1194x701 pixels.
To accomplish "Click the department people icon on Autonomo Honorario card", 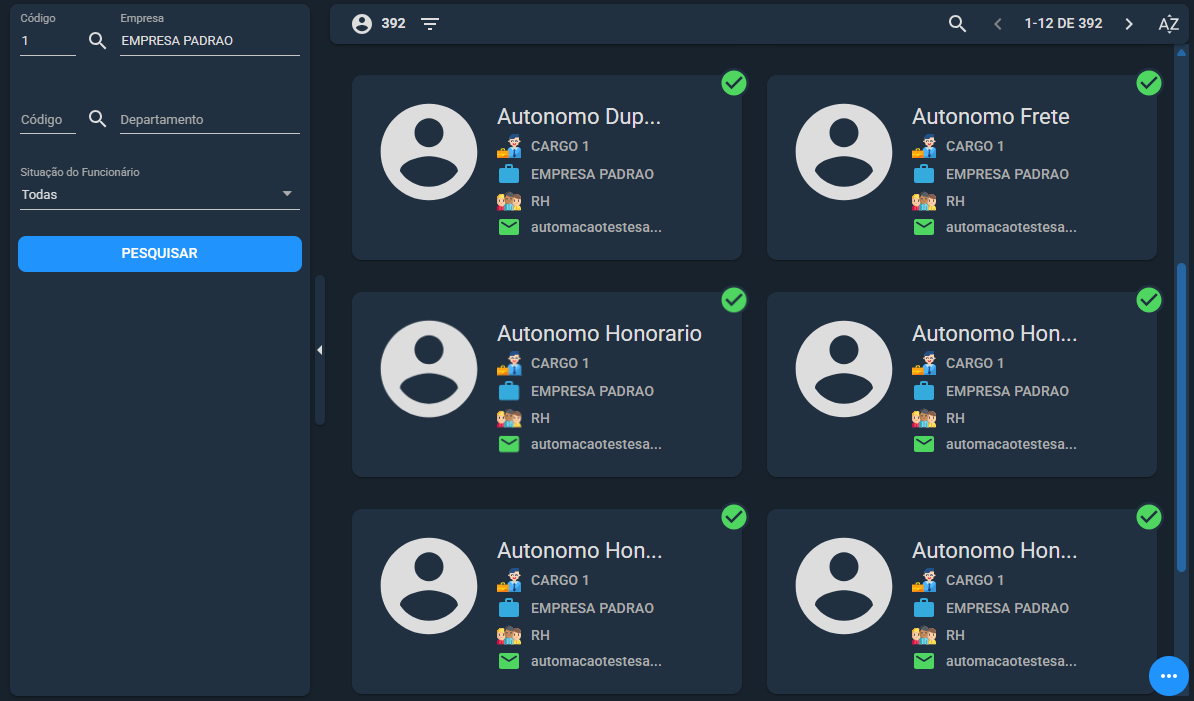I will click(509, 418).
